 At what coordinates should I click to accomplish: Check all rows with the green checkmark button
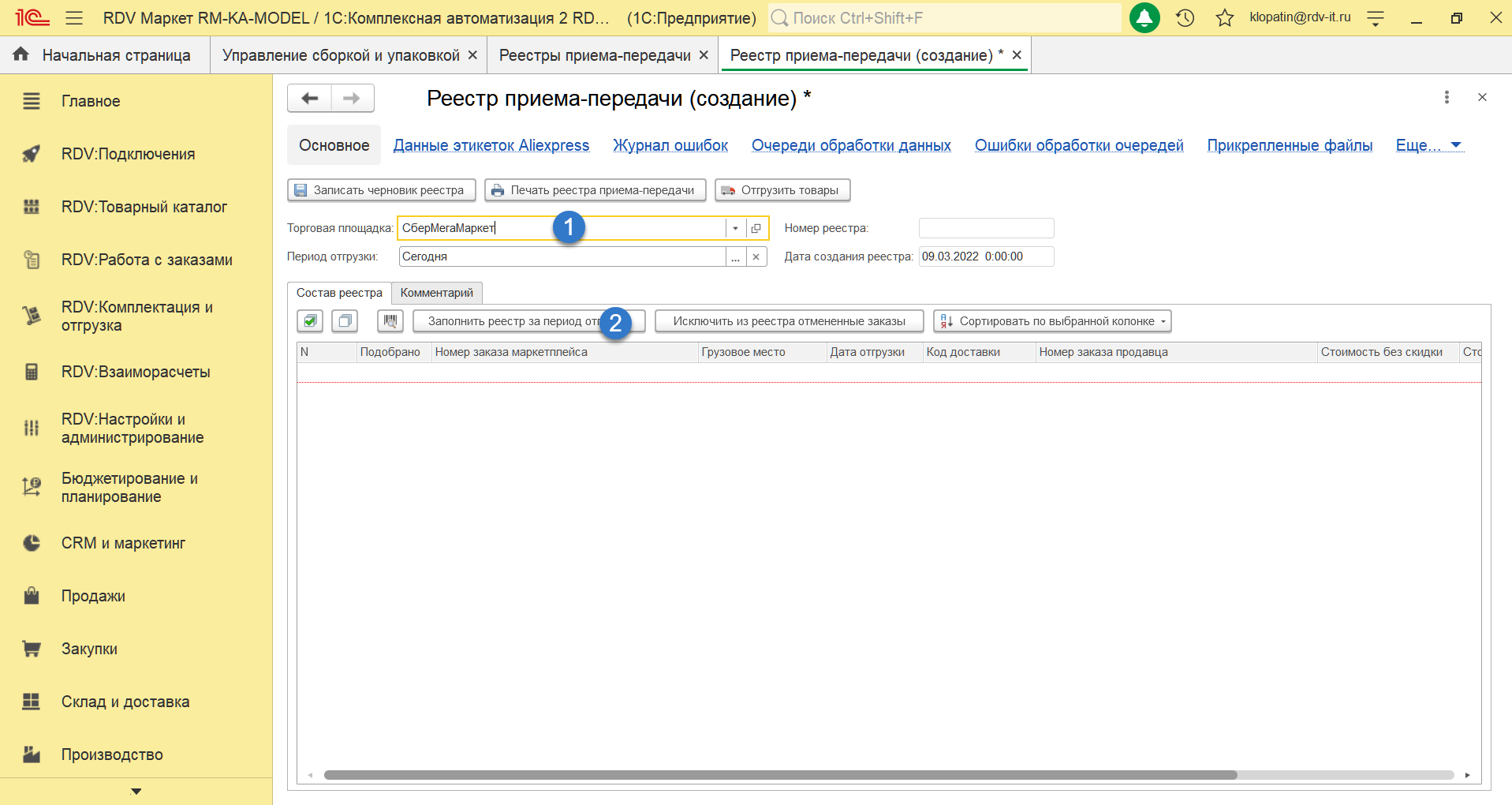pos(310,321)
